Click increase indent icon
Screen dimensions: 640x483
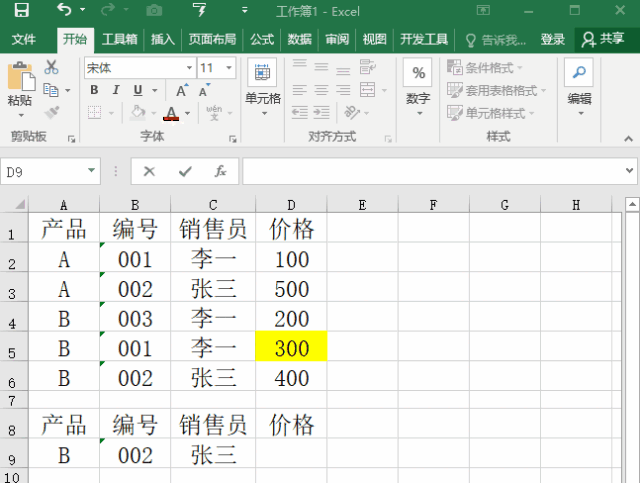coord(322,112)
